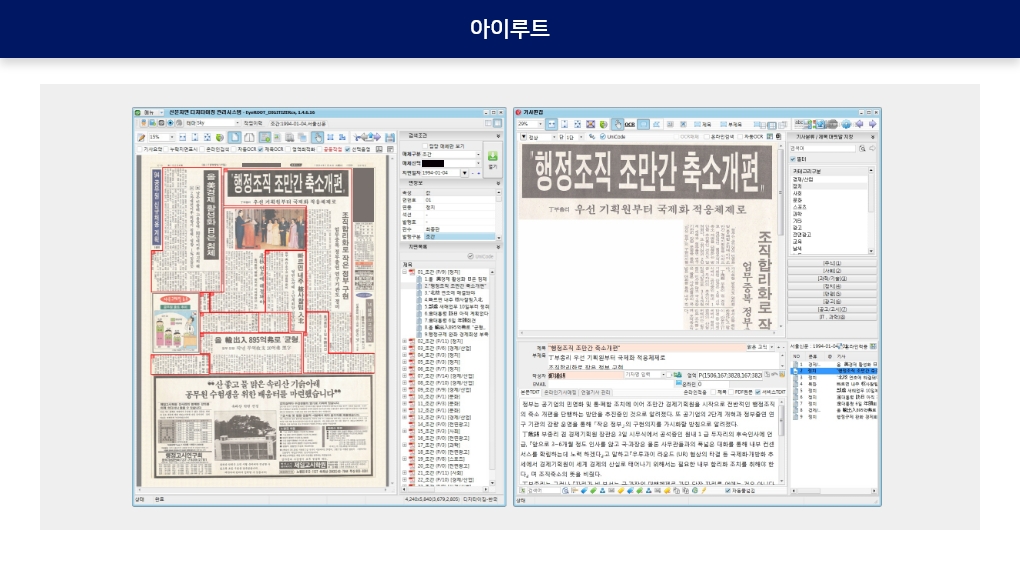Screen dimensions: 1020x564
Task: Open the 본문TXT tab
Action: 530,392
